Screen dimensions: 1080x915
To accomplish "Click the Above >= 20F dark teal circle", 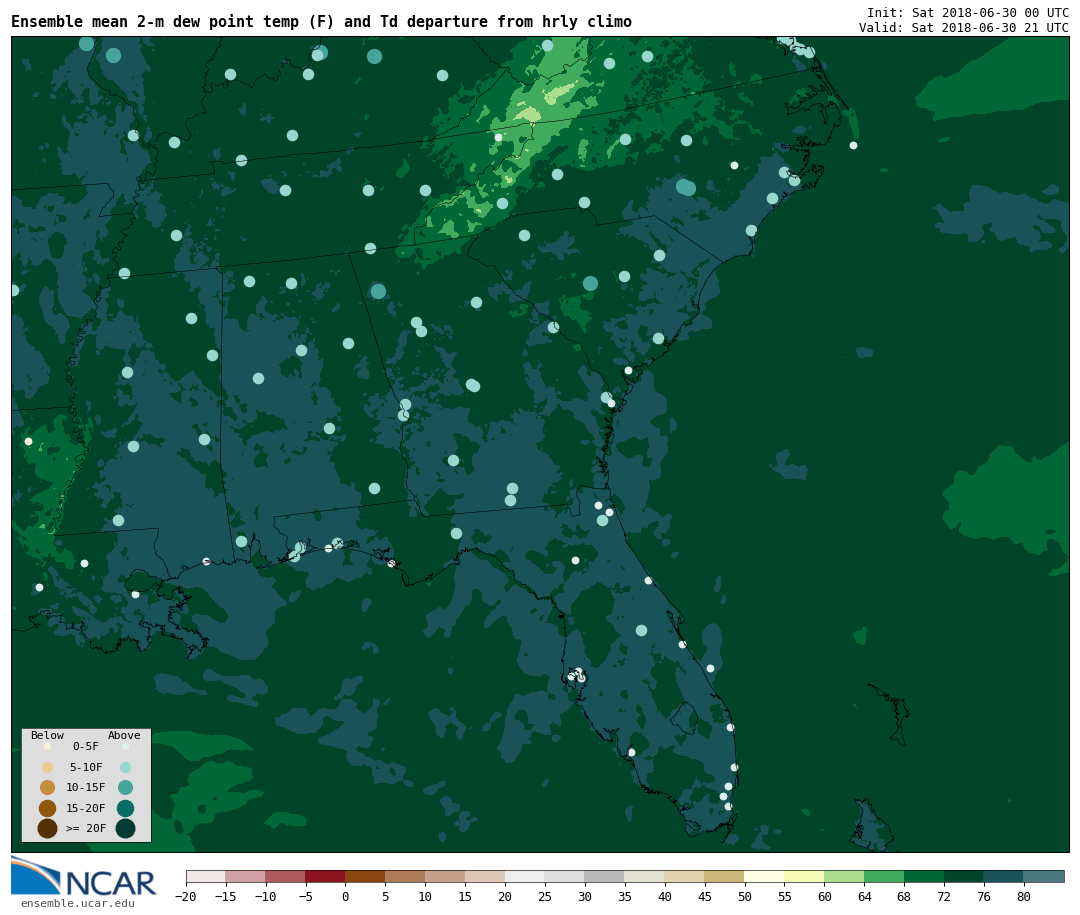I will (125, 828).
